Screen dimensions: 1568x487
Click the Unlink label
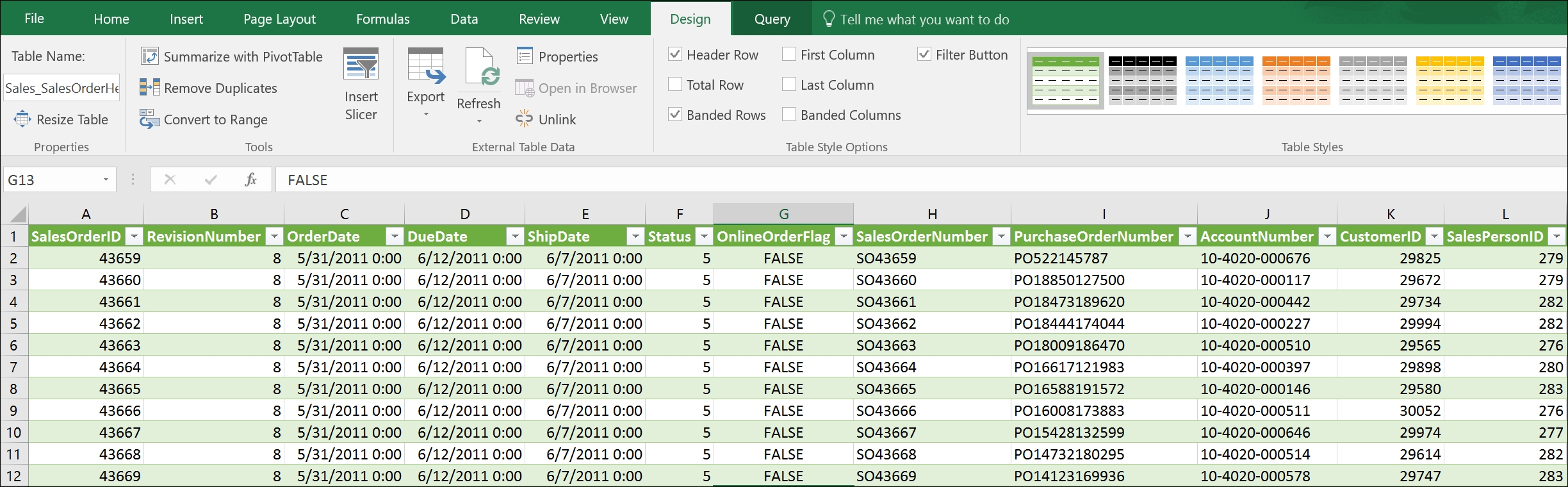(557, 120)
